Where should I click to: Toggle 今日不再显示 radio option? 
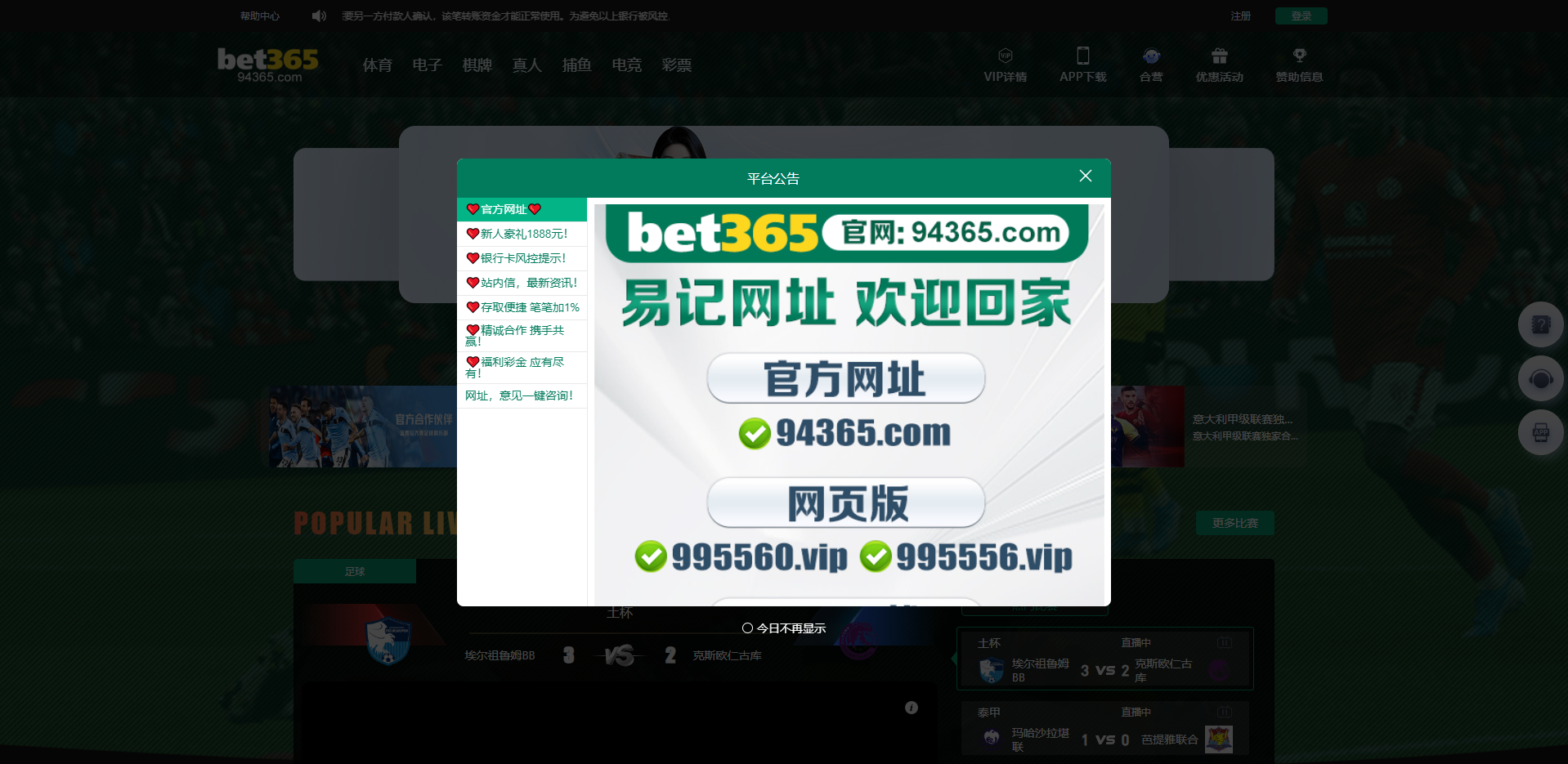[747, 628]
